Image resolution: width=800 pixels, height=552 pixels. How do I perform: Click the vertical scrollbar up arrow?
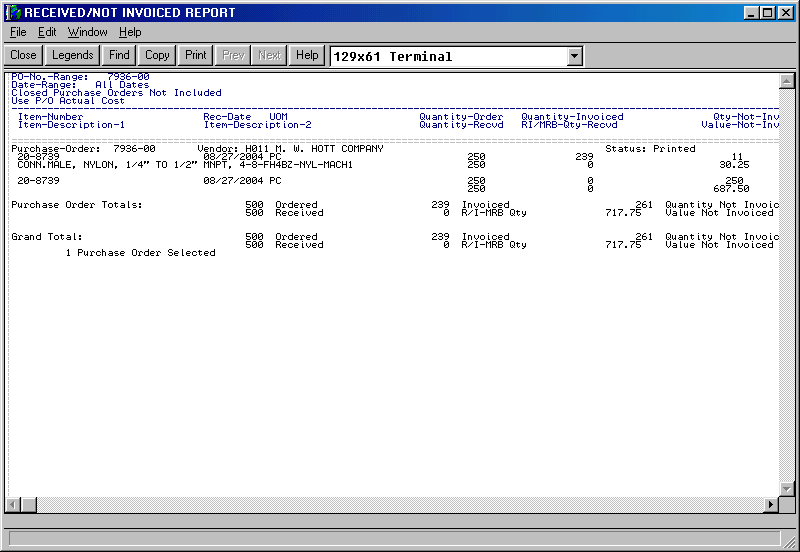[786, 81]
